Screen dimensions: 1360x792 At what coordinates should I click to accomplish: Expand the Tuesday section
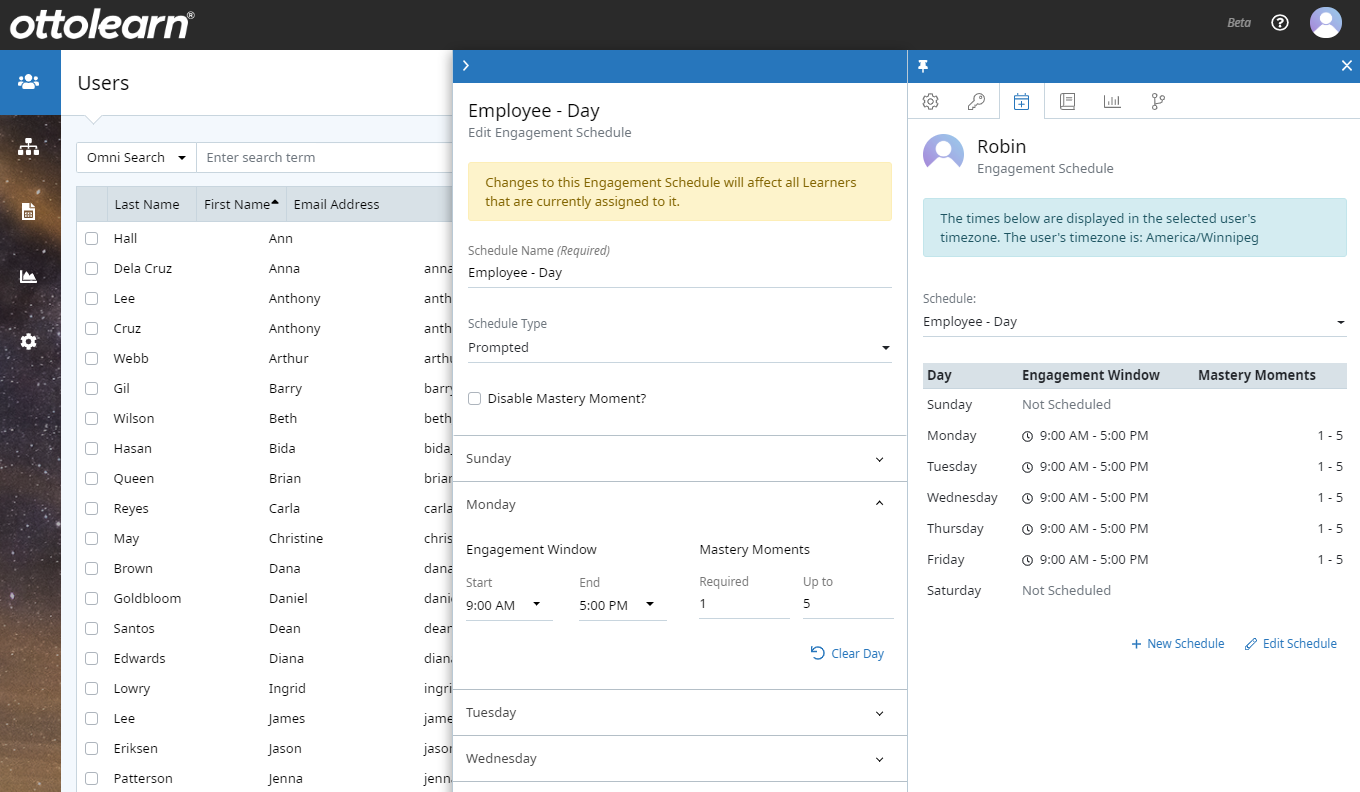pos(680,713)
